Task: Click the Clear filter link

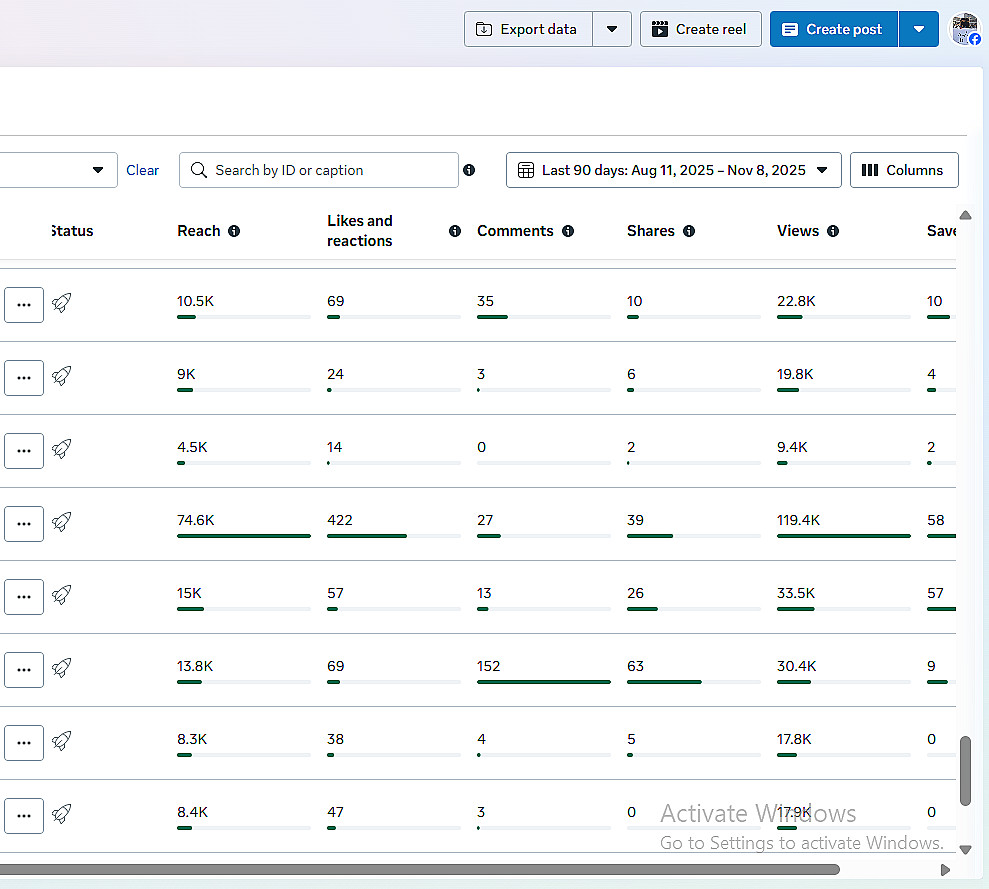Action: click(x=142, y=170)
